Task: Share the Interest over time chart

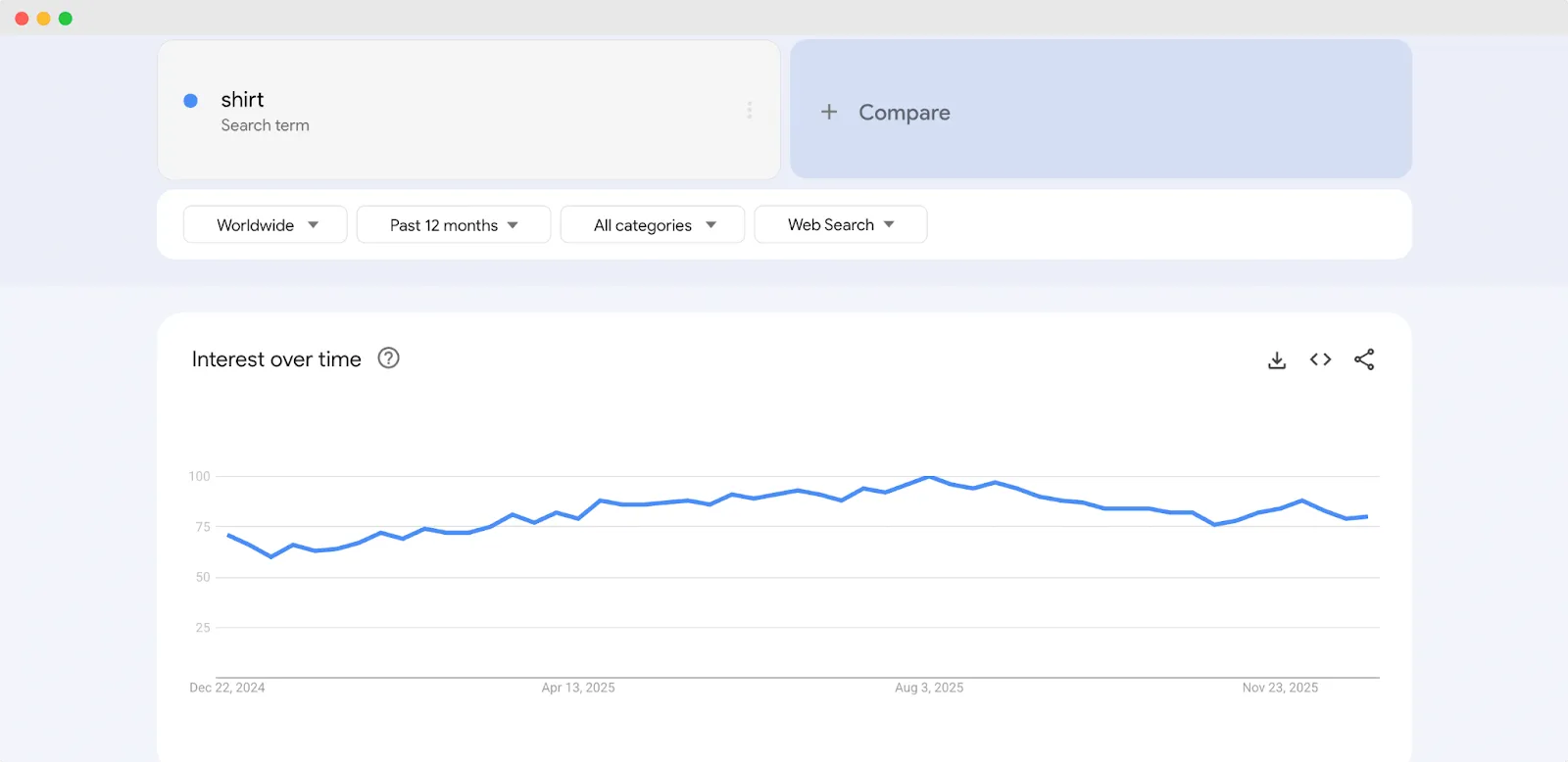Action: point(1364,359)
